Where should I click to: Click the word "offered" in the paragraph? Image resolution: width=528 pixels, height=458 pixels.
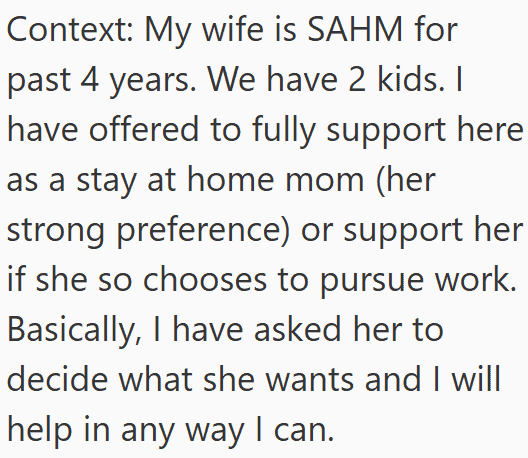point(144,129)
